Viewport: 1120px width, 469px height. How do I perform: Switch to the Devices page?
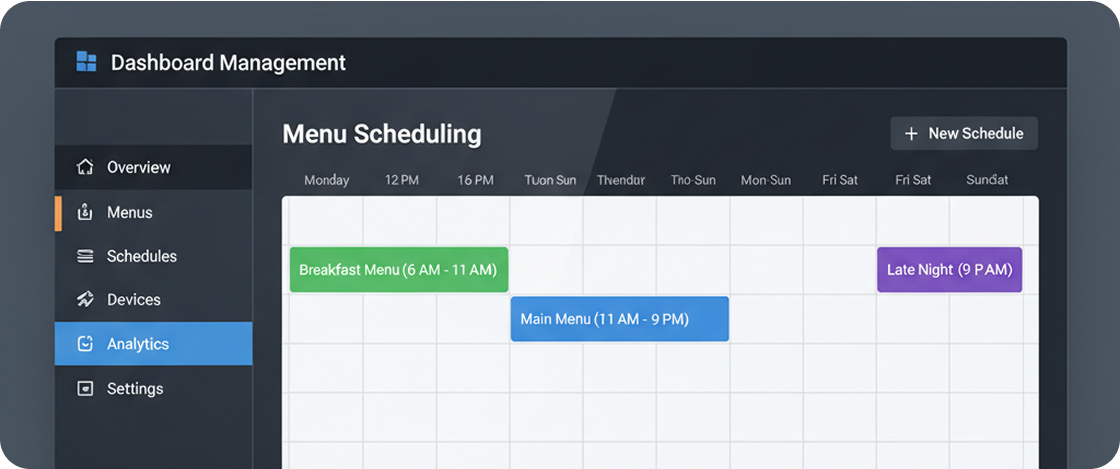tap(134, 299)
